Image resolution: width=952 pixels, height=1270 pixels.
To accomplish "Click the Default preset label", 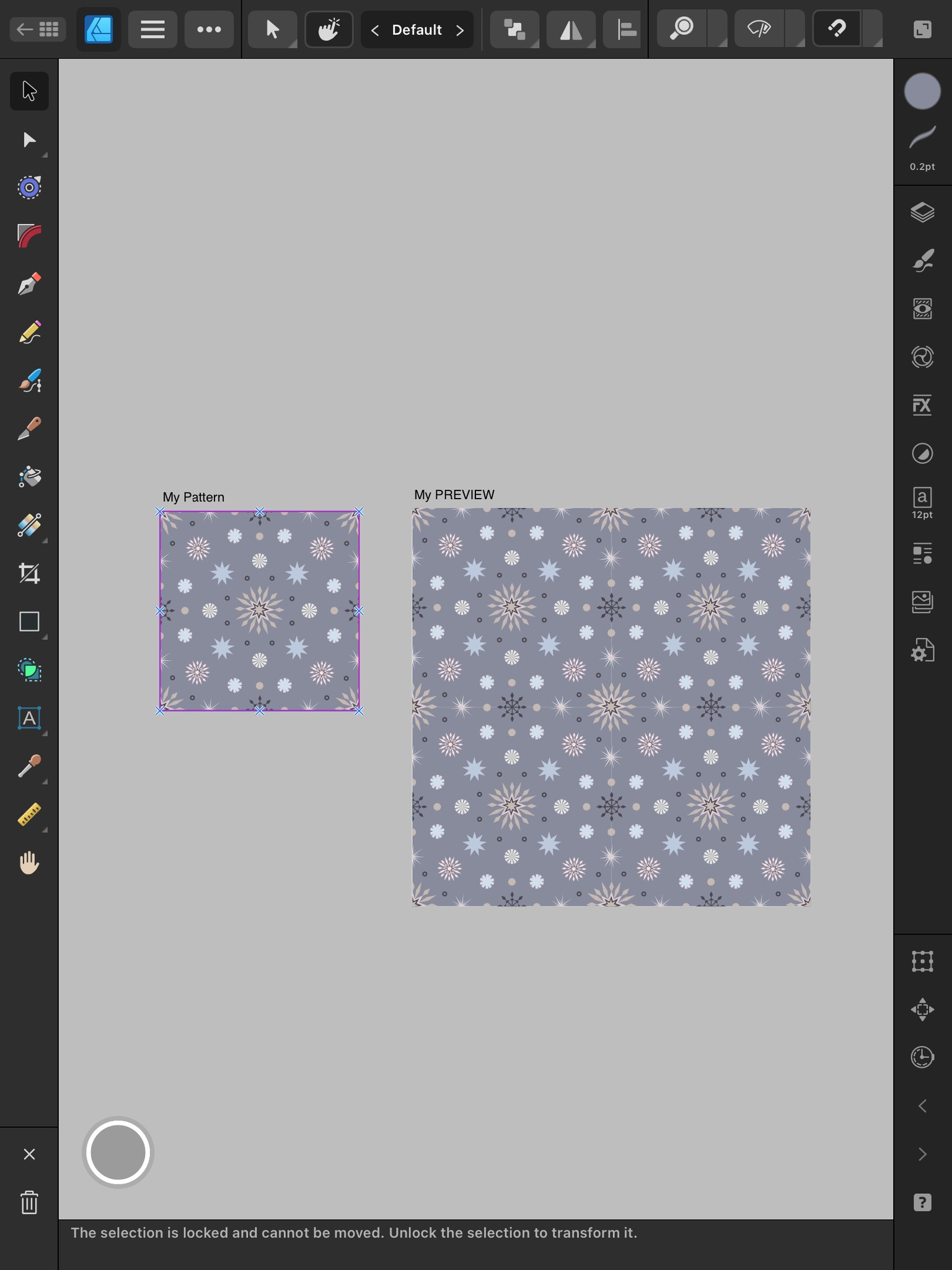I will click(417, 30).
